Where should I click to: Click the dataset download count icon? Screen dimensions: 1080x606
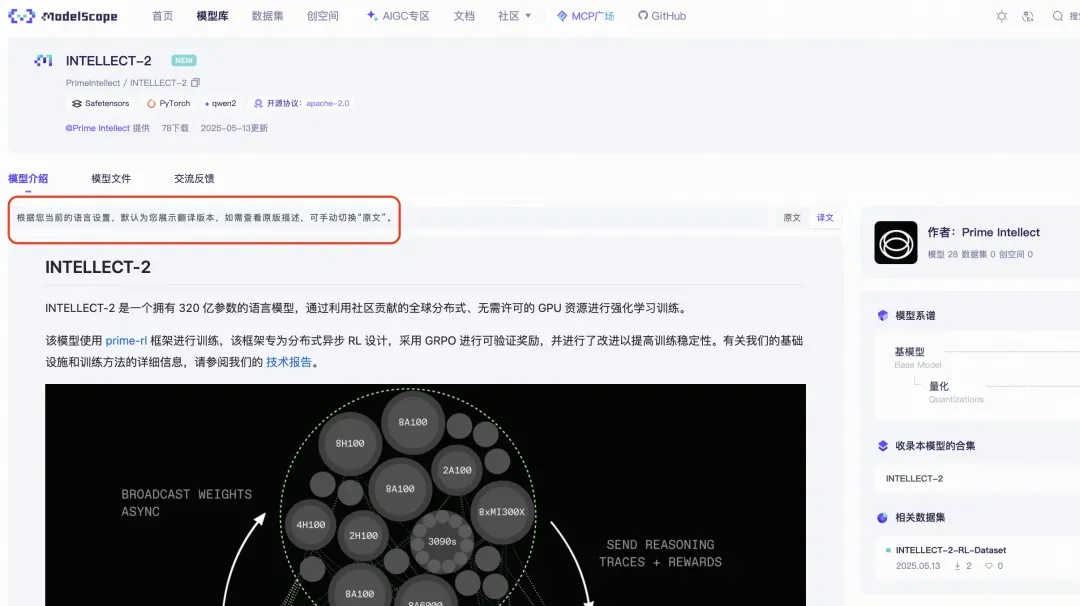(957, 566)
